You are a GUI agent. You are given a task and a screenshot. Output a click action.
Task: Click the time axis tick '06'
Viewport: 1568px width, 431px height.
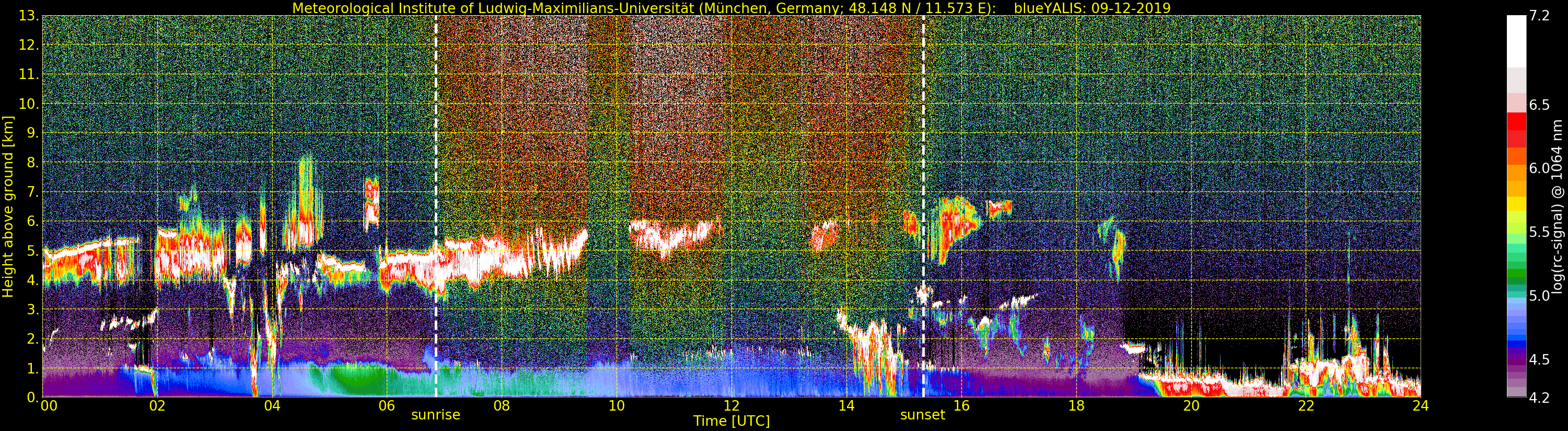(387, 405)
